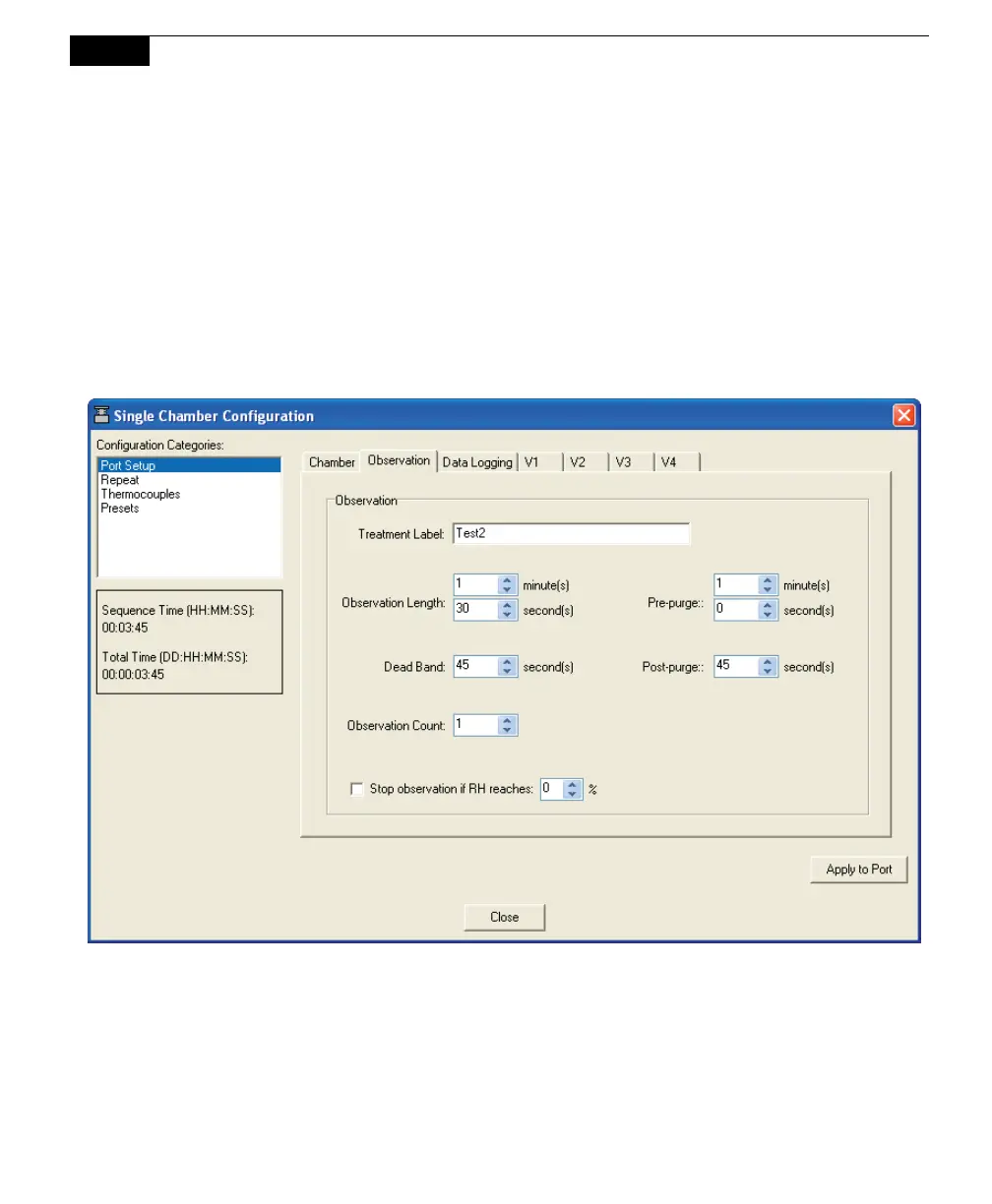
Task: Click Apply to Port button
Action: pos(859,870)
